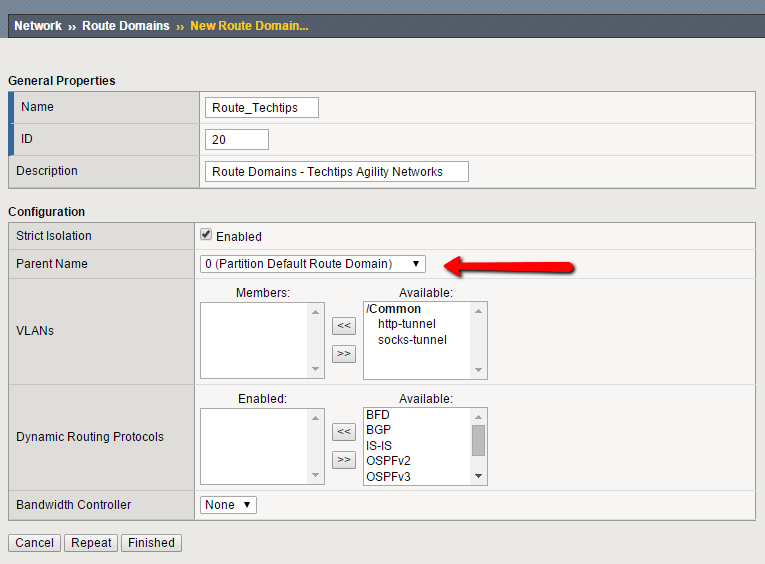Remove protocol from Enabled list arrow
The width and height of the screenshot is (765, 564).
click(x=344, y=459)
